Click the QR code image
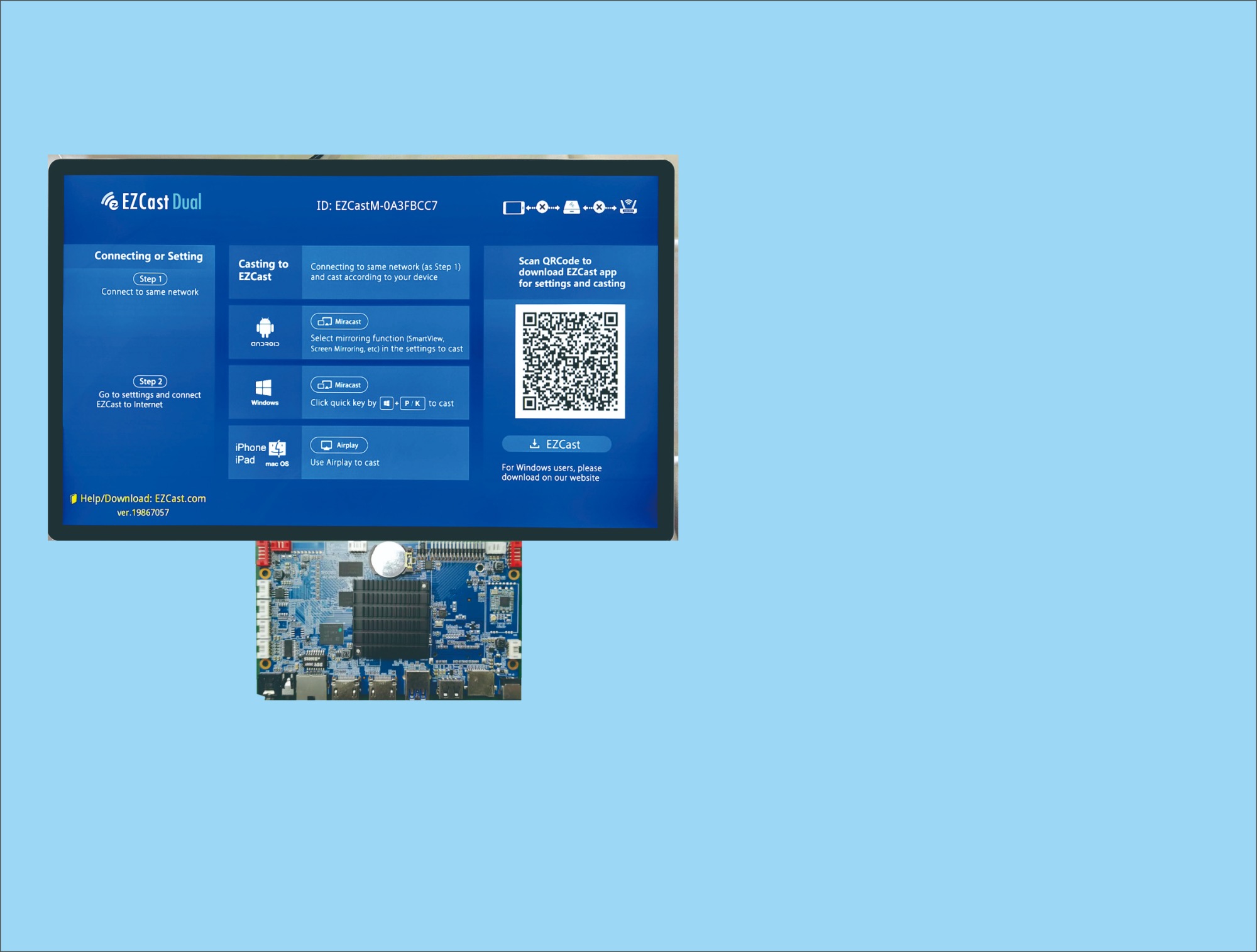Viewport: 1257px width, 952px height. click(570, 361)
